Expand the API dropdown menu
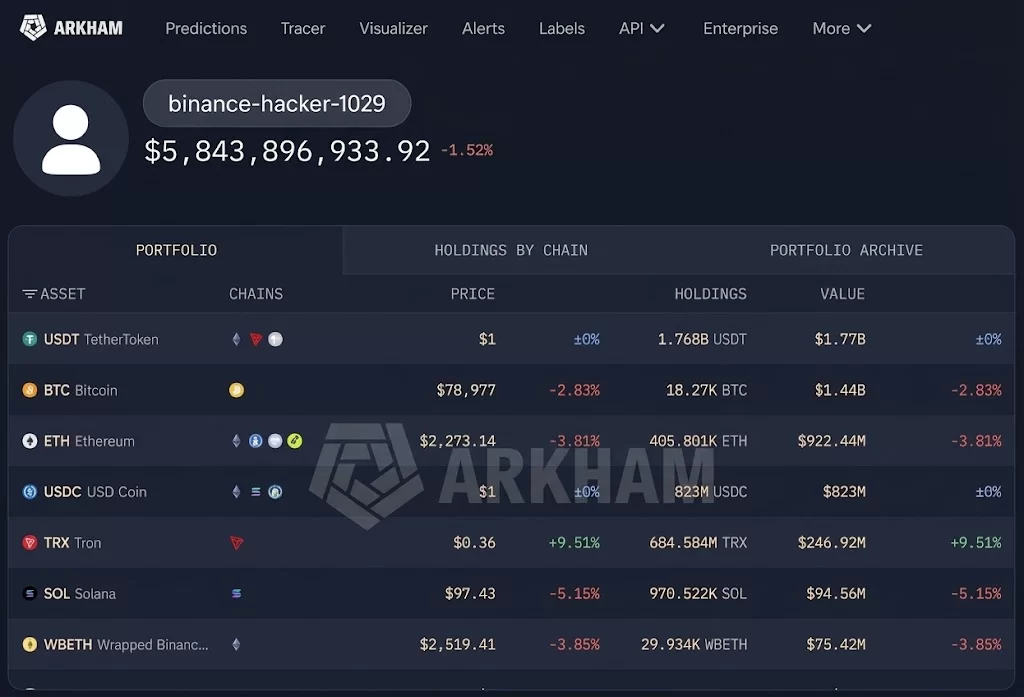 tap(641, 29)
